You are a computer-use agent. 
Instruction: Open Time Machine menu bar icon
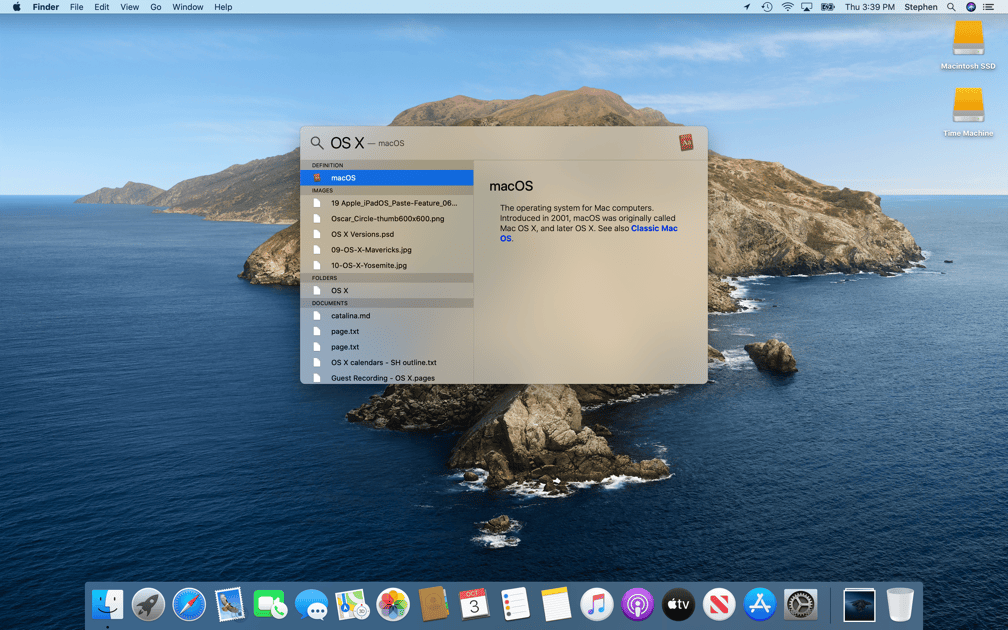tap(767, 7)
